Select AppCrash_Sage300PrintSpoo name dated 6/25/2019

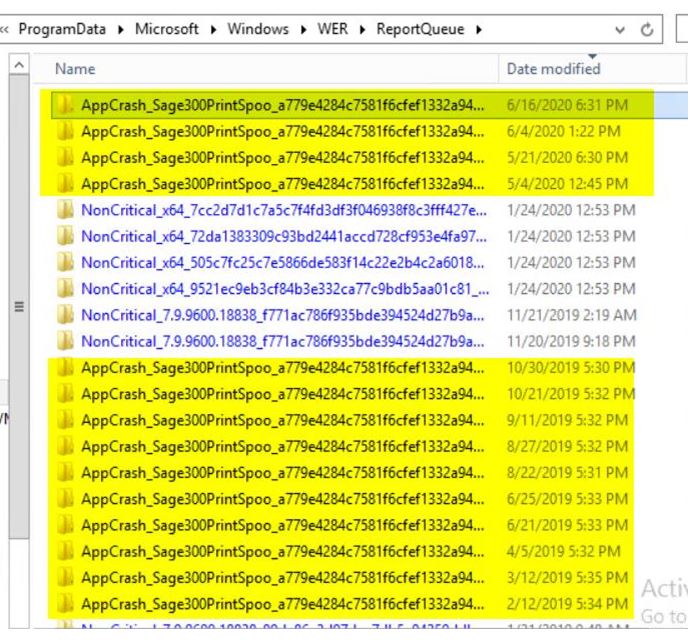pyautogui.click(x=282, y=499)
